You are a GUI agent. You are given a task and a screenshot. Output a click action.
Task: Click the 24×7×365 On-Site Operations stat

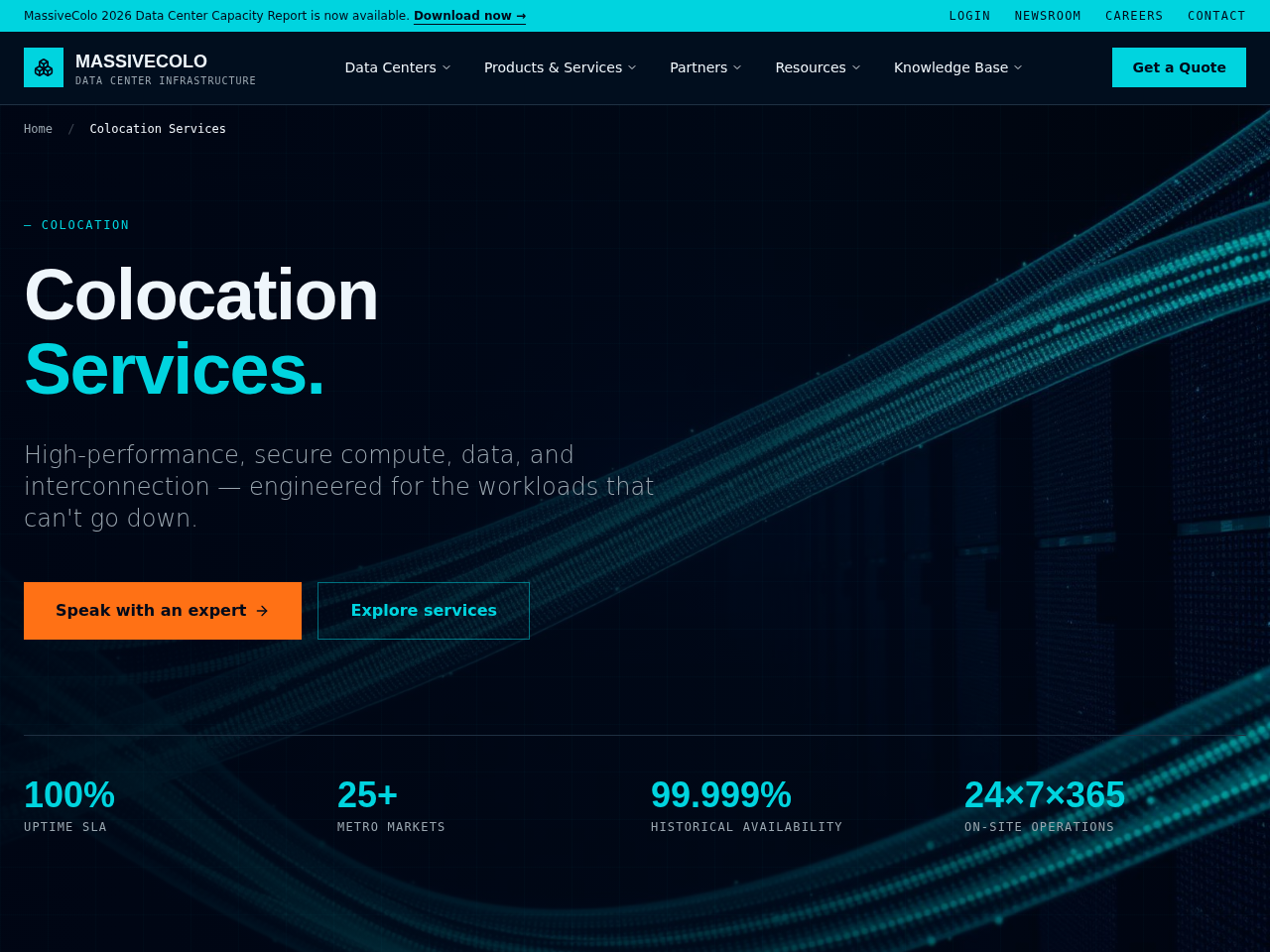pos(1045,805)
